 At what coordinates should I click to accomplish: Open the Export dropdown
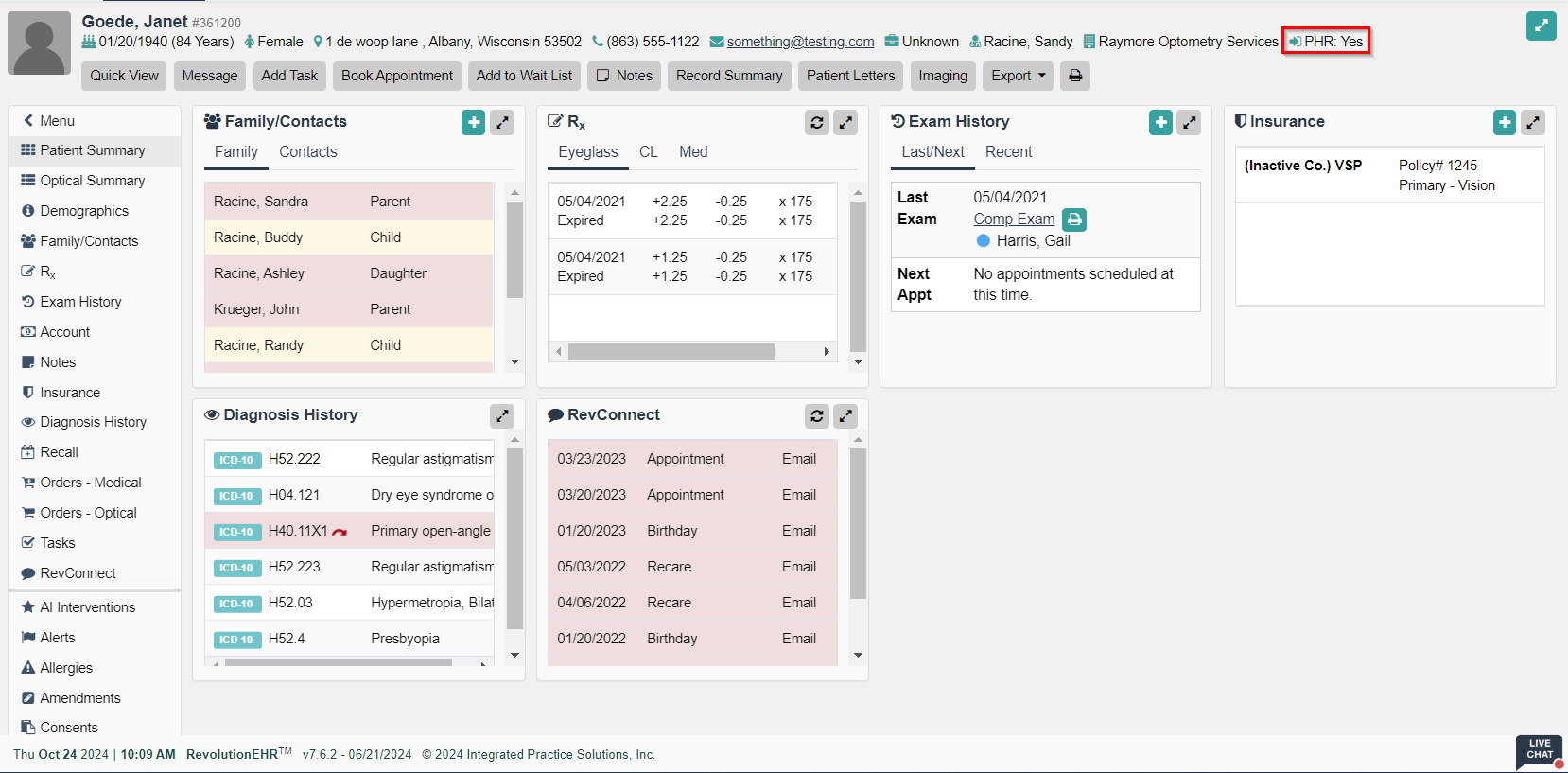tap(1018, 76)
